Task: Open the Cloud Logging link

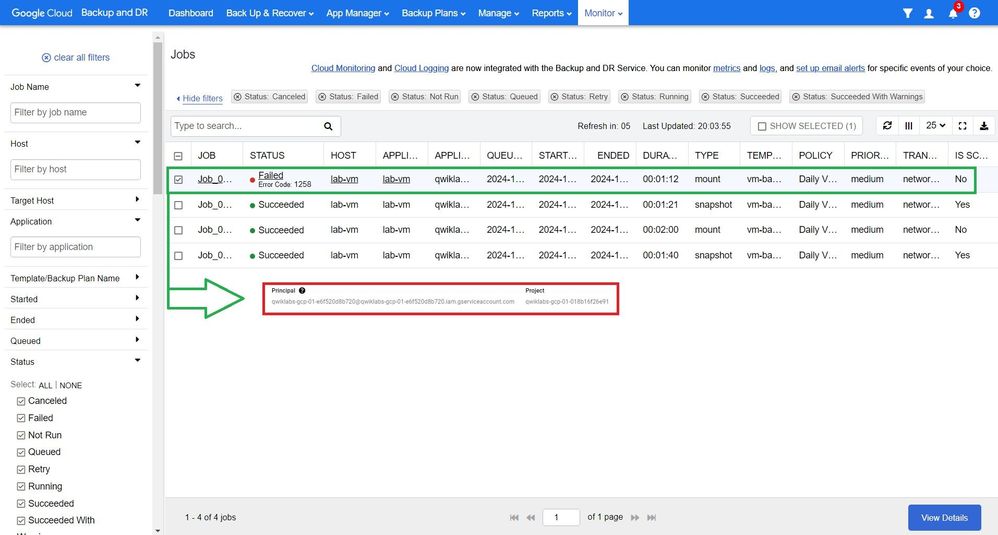Action: (x=421, y=68)
